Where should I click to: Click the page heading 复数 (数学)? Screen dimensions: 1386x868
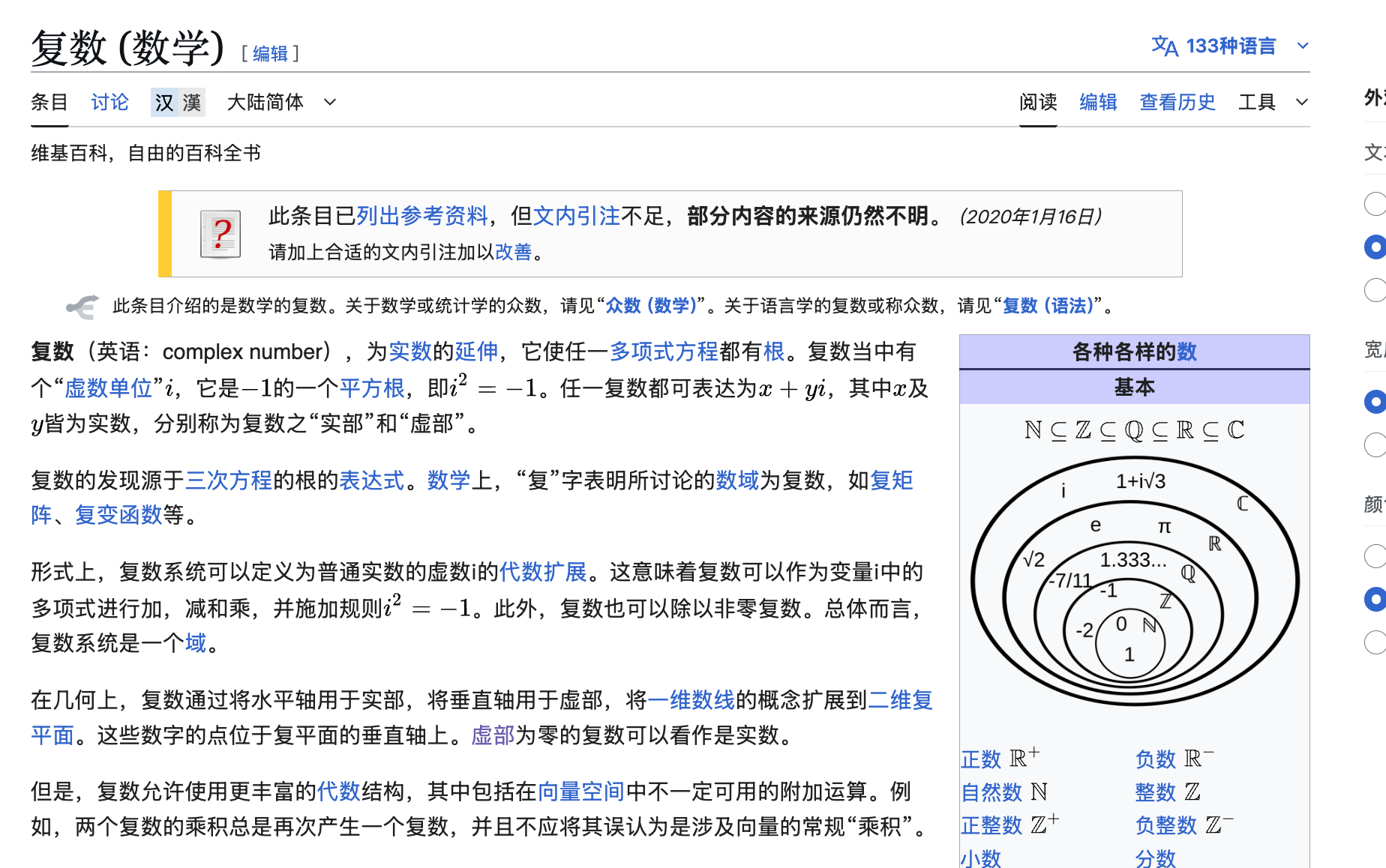127,48
